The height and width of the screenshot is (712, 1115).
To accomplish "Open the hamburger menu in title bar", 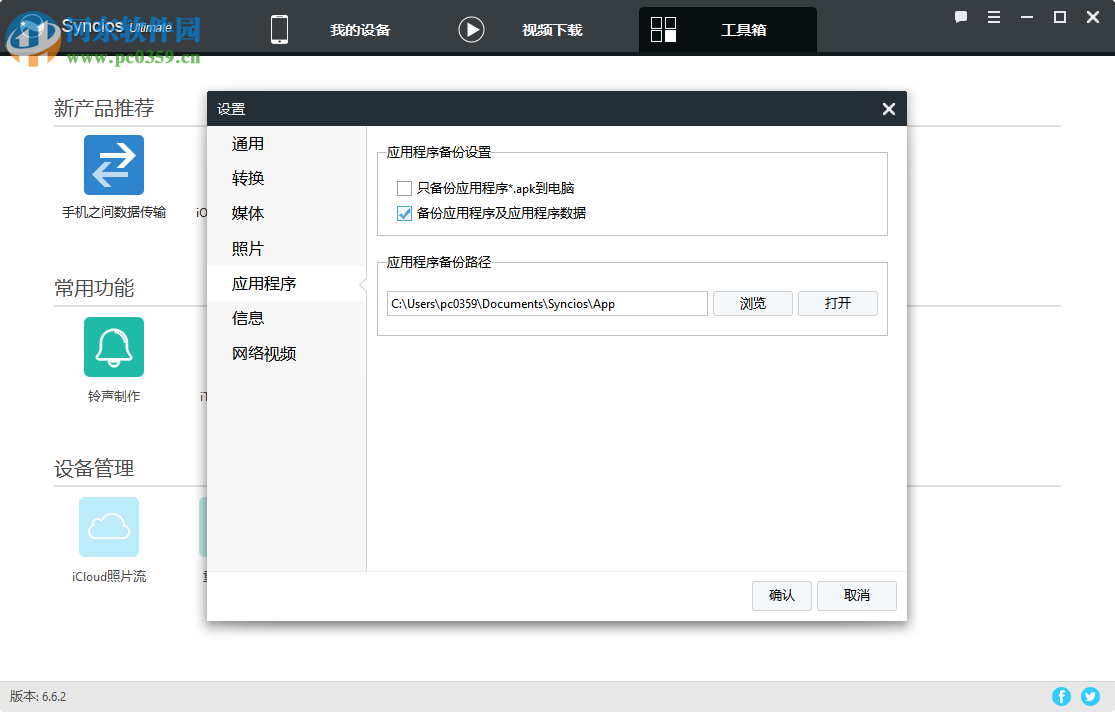I will pyautogui.click(x=993, y=17).
